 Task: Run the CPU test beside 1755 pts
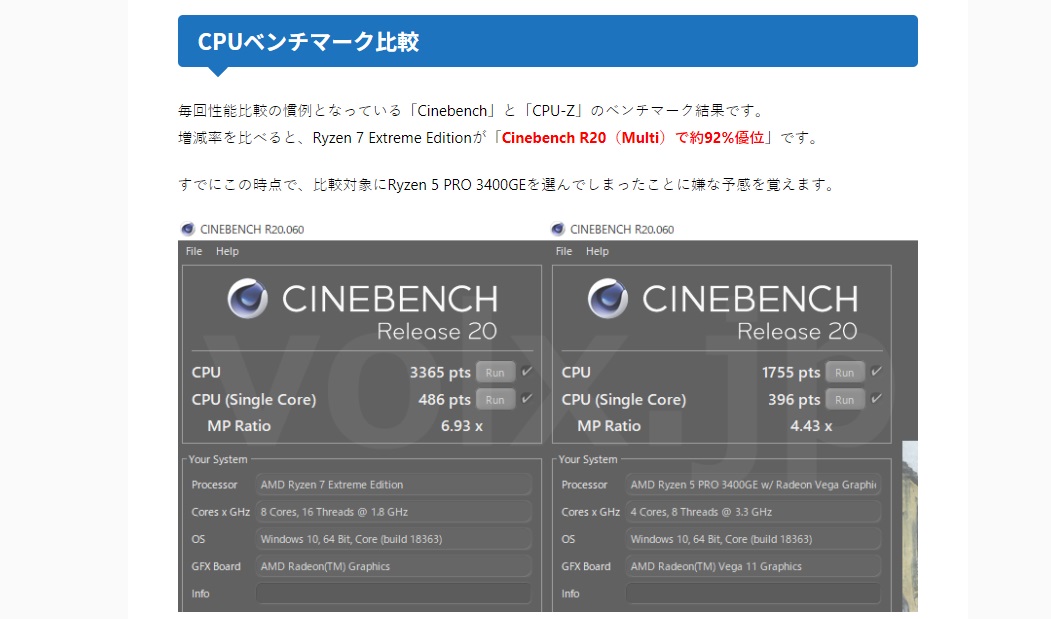pos(845,372)
